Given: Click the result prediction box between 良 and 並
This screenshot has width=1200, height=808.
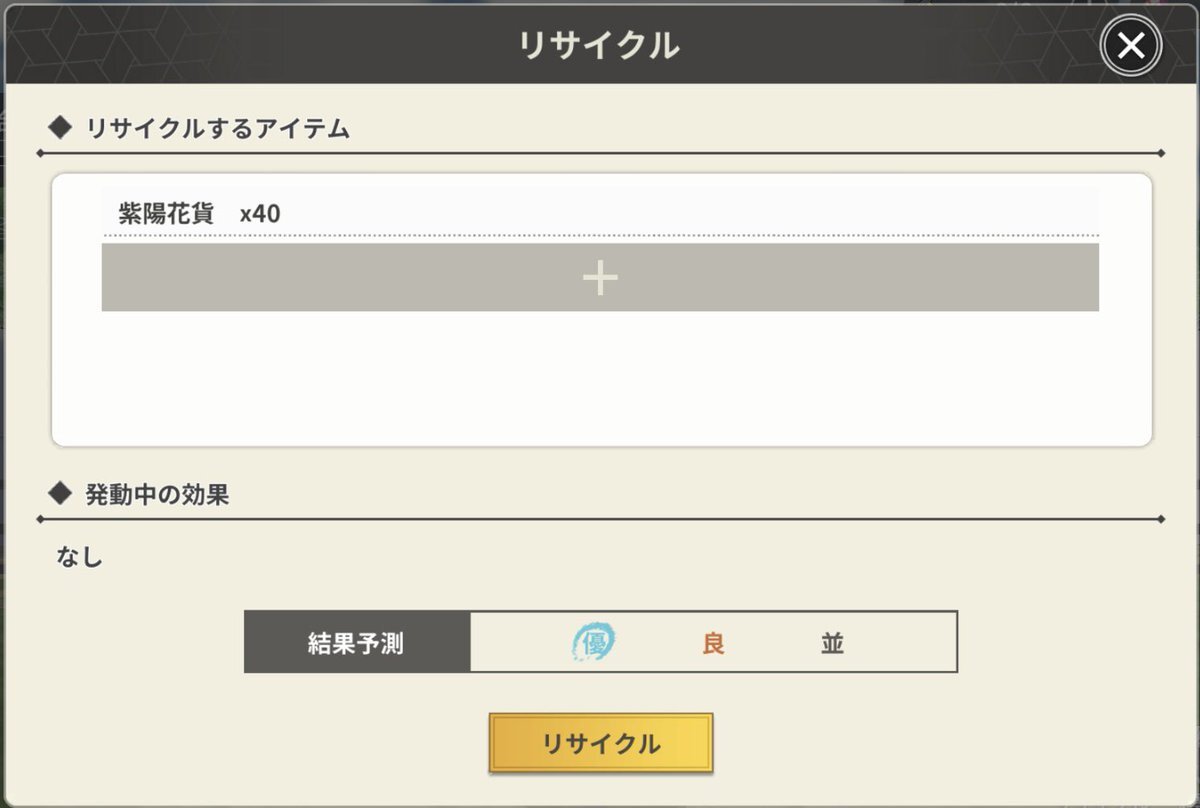Looking at the screenshot, I should point(772,643).
